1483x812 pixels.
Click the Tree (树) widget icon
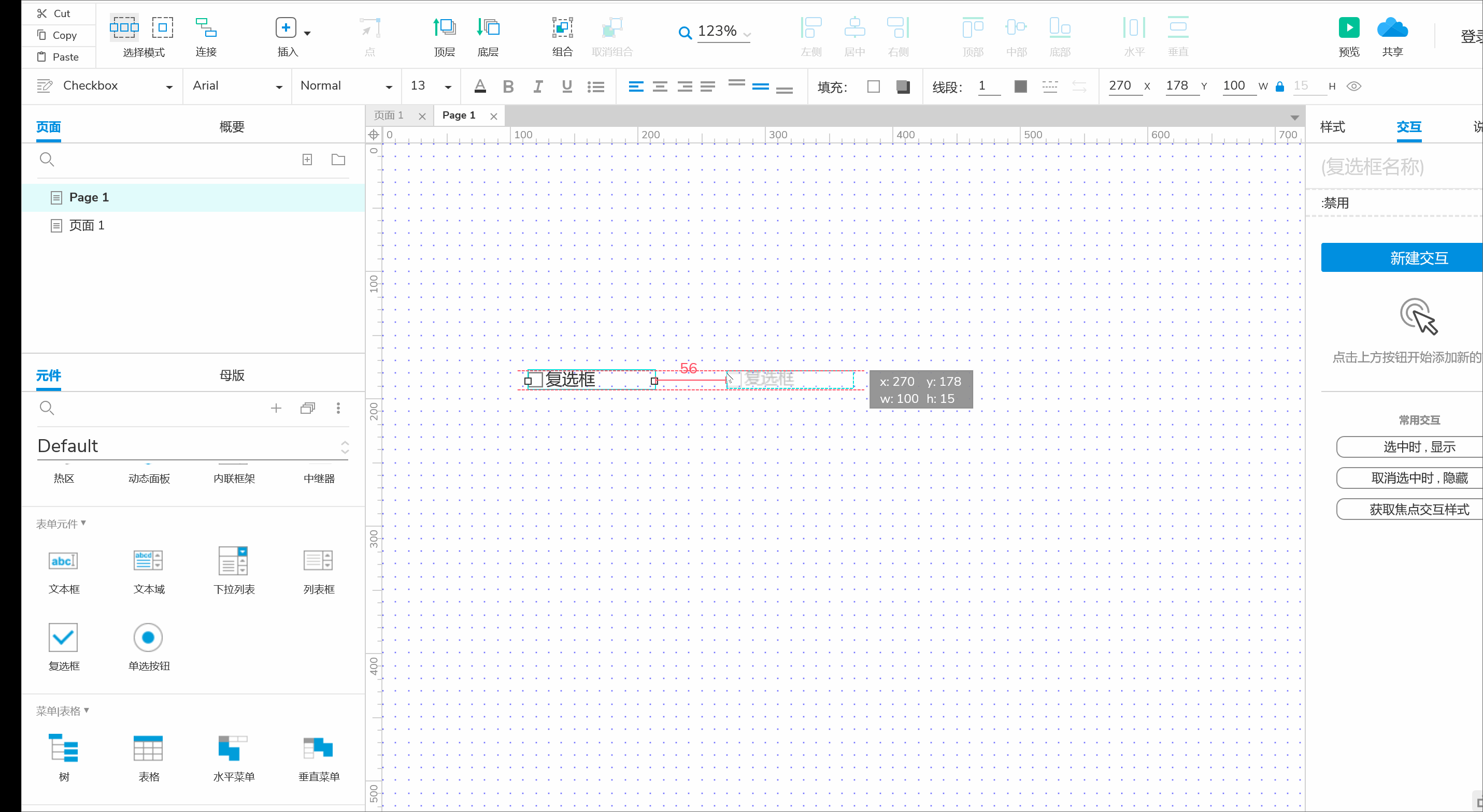pyautogui.click(x=63, y=748)
